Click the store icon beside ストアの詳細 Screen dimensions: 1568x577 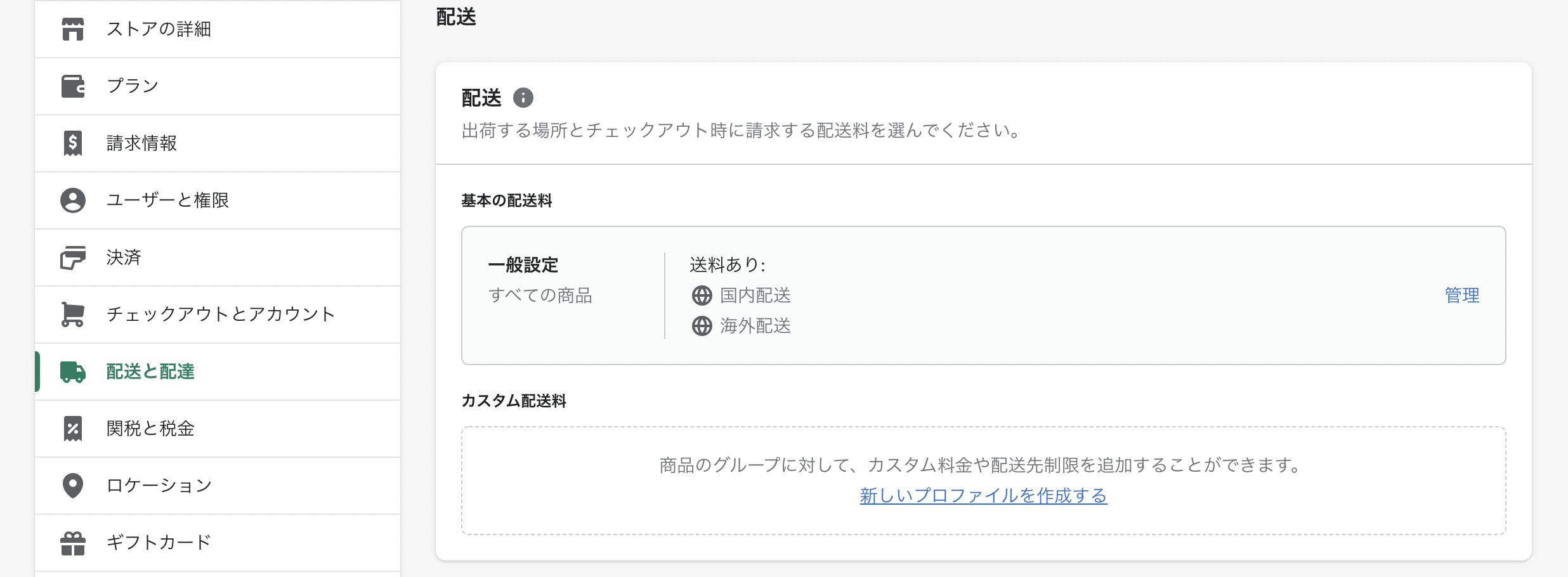click(x=73, y=29)
